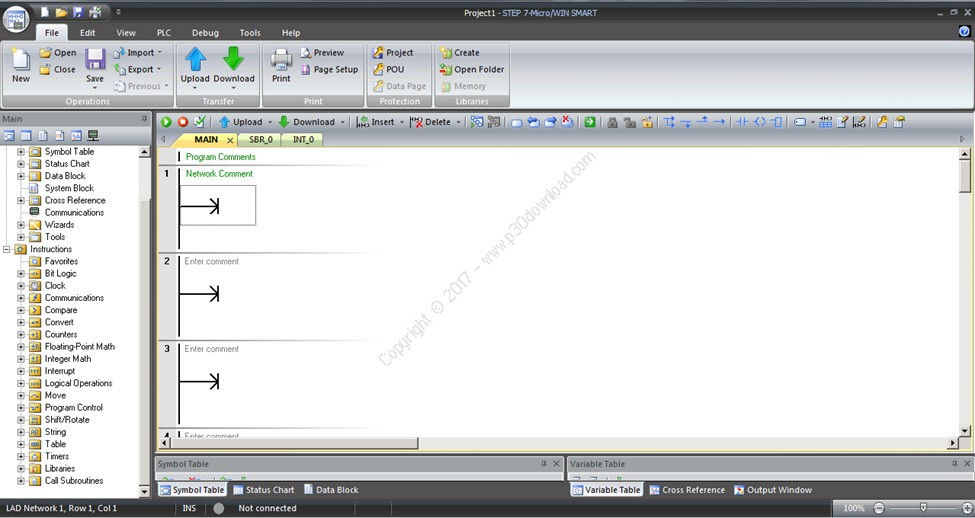This screenshot has height=518, width=975.
Task: Click the Unforce All yellow padlock icon
Action: point(647,122)
